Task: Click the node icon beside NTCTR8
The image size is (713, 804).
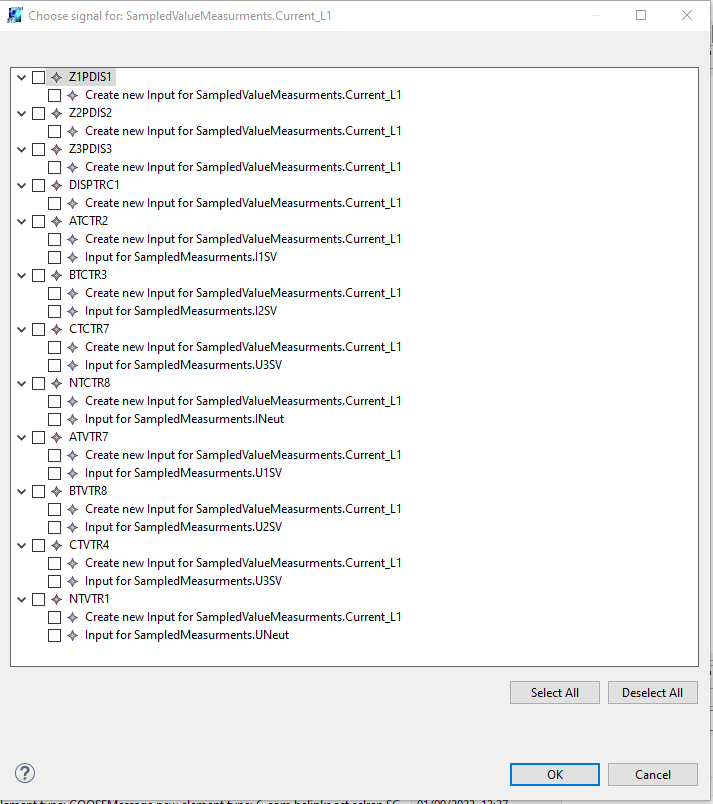Action: coord(56,383)
